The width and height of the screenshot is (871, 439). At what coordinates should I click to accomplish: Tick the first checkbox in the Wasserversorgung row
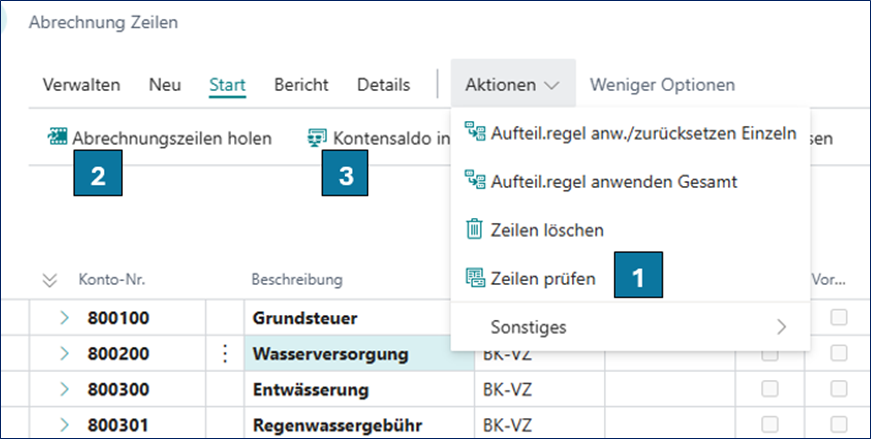pos(769,355)
